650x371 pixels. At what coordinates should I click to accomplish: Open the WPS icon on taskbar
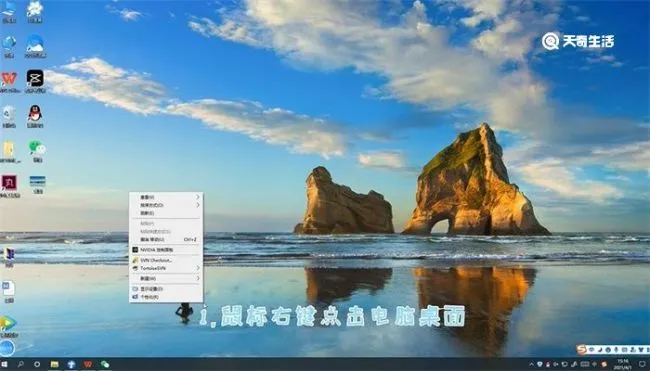click(88, 364)
